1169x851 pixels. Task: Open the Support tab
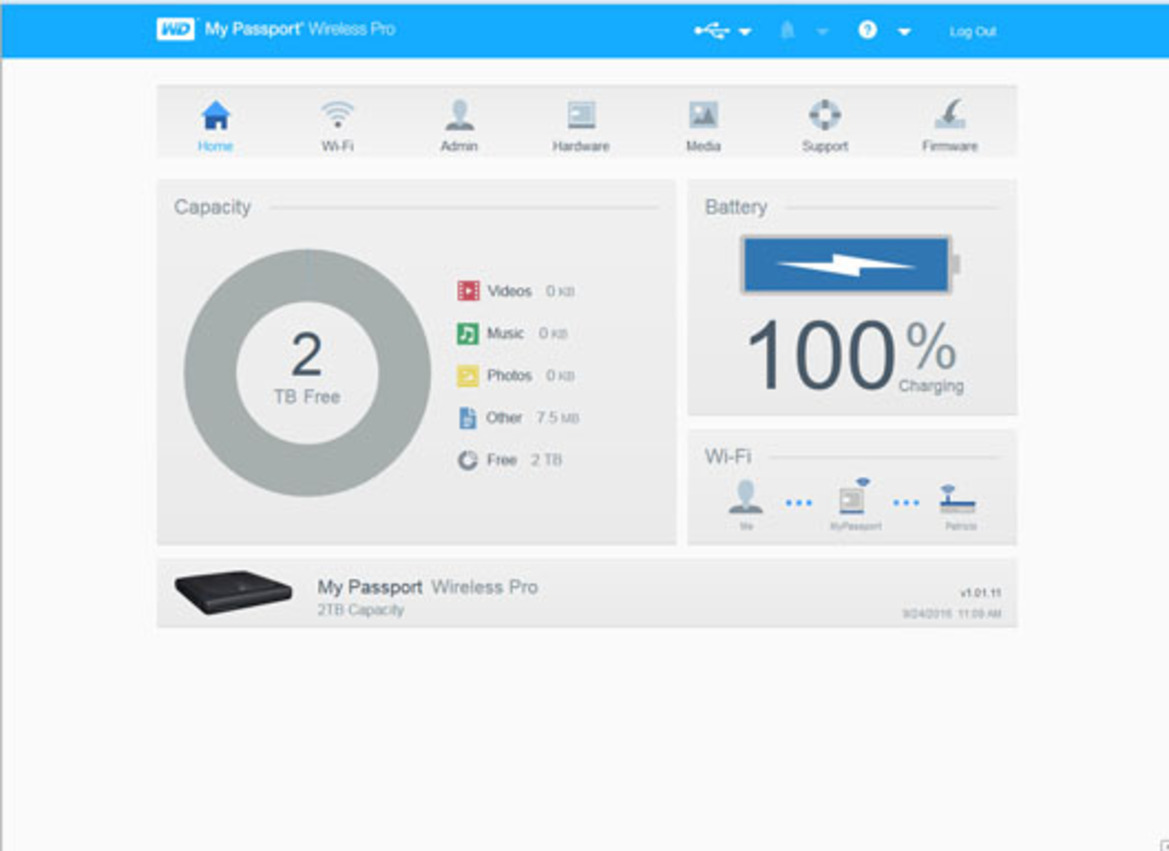click(825, 125)
